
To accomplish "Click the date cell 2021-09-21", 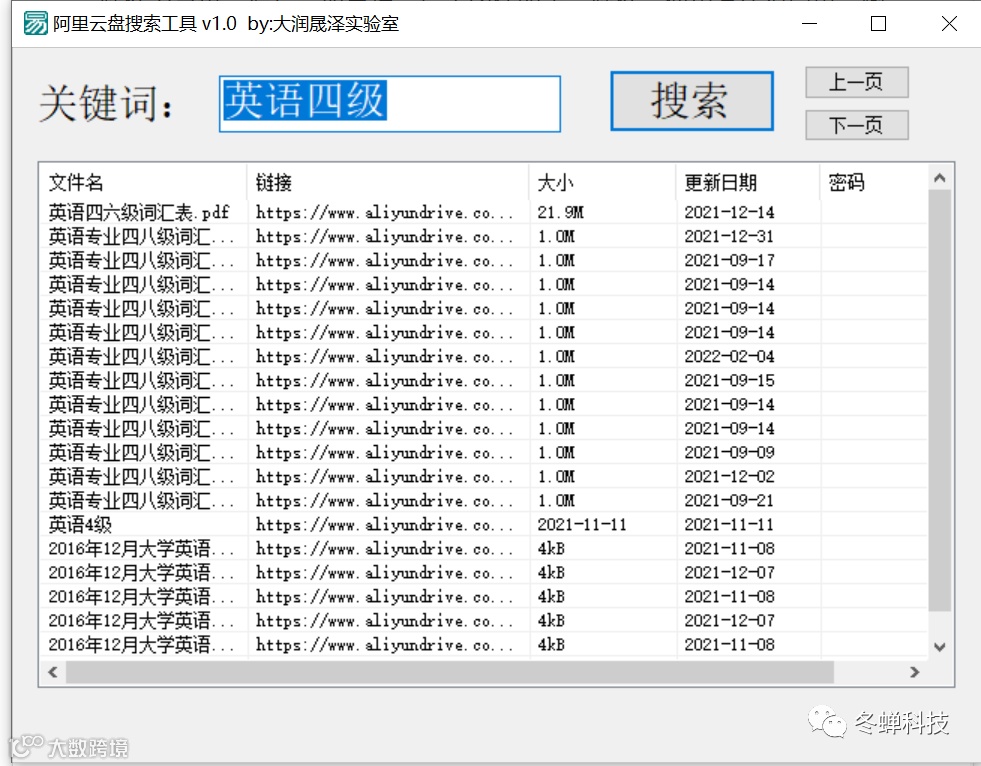I will click(729, 501).
